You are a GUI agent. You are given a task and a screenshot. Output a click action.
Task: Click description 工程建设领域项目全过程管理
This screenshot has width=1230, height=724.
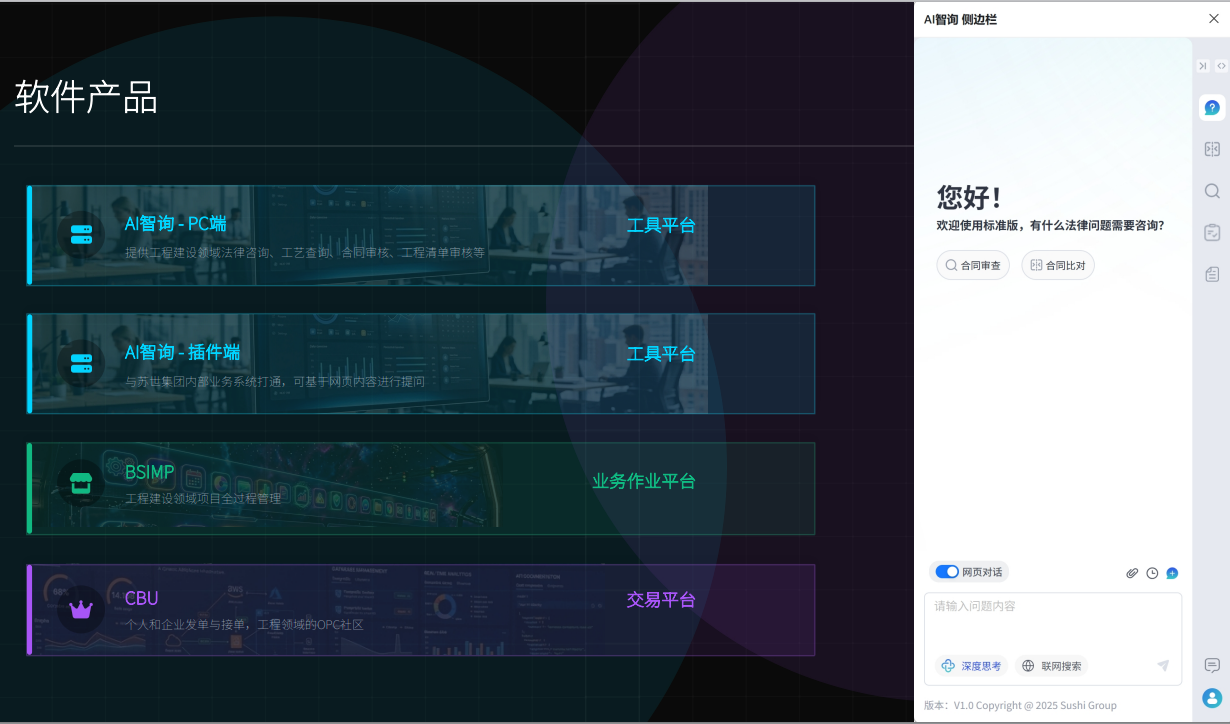(x=203, y=498)
